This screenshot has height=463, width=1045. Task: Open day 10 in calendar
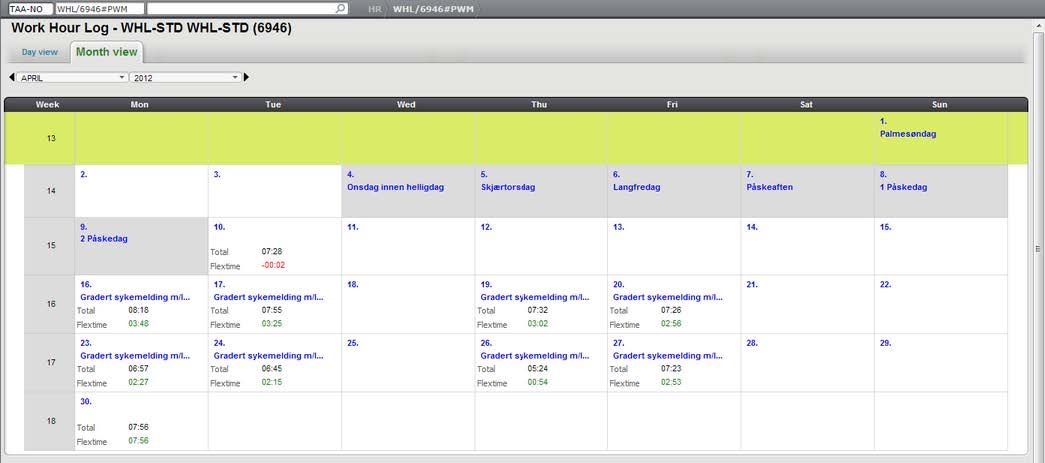tap(219, 227)
